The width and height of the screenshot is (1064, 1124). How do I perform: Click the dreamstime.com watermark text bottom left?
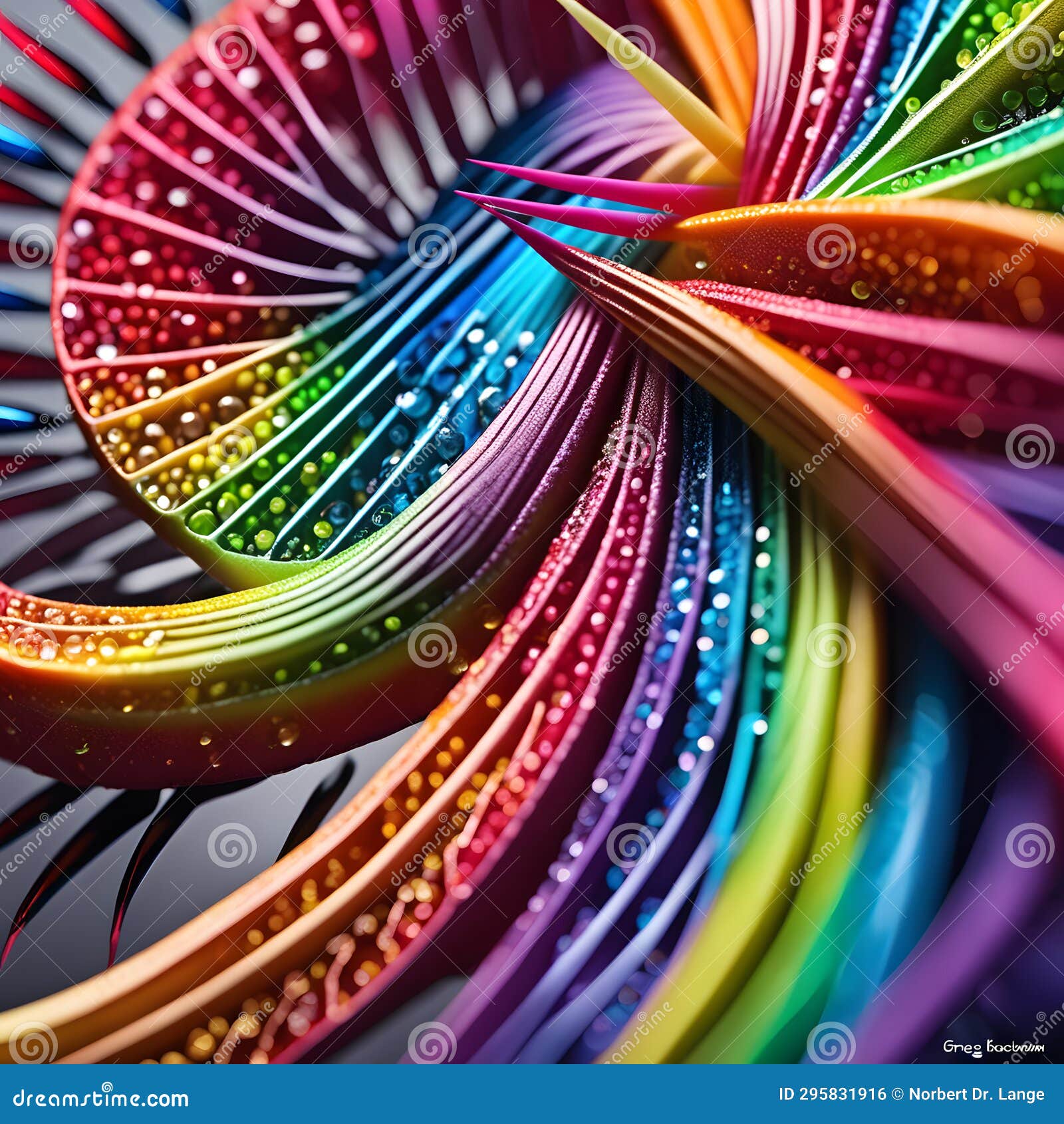point(100,1099)
